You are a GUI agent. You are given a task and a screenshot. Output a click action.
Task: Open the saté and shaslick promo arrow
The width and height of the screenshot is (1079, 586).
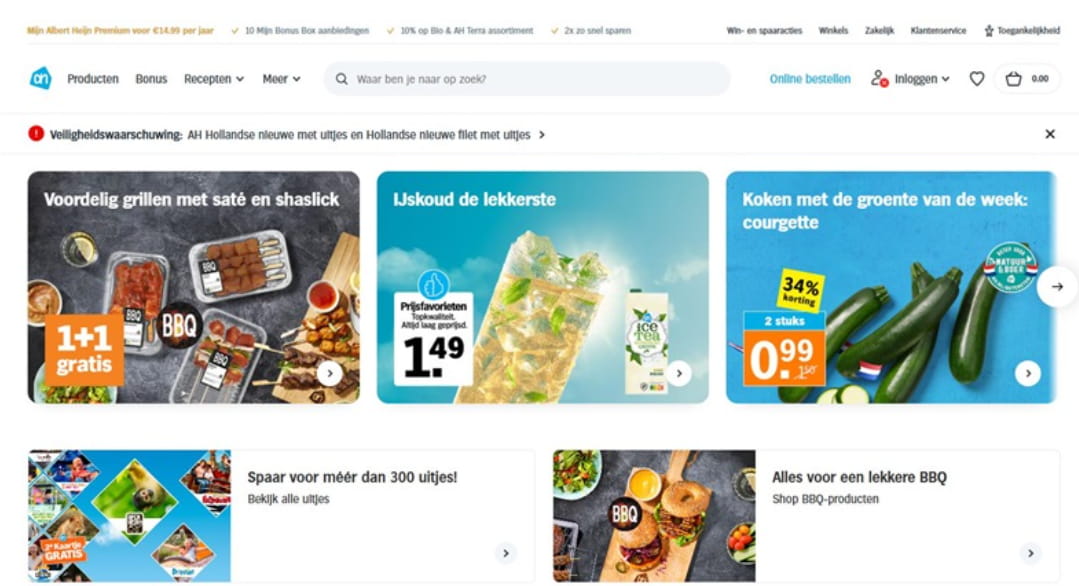330,373
